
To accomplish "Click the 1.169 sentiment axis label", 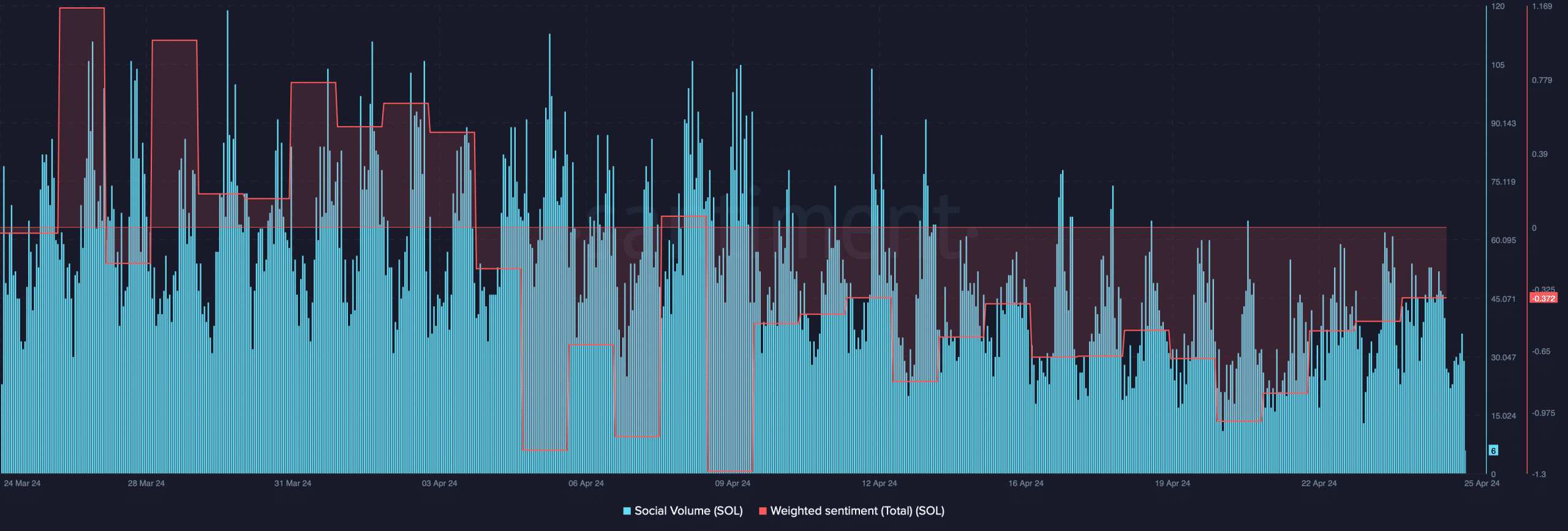I will click(1542, 6).
